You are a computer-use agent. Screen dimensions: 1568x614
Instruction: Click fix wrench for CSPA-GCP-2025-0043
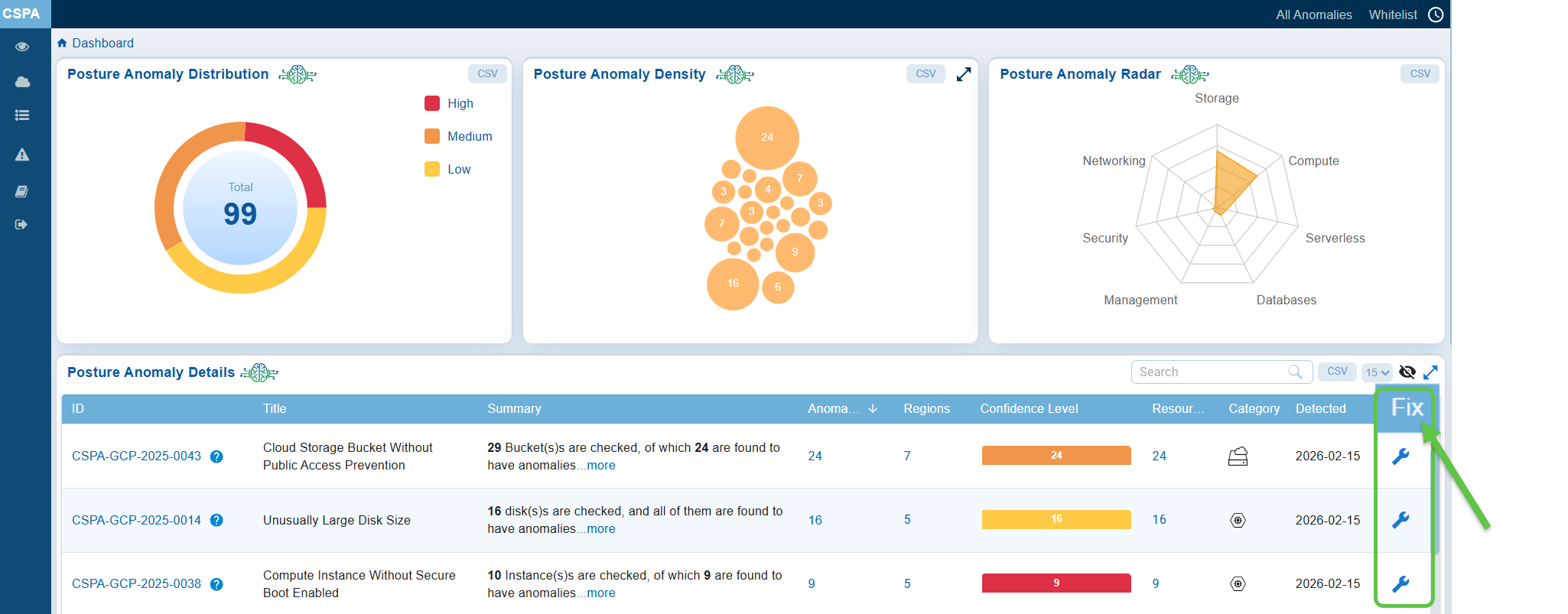(x=1400, y=456)
